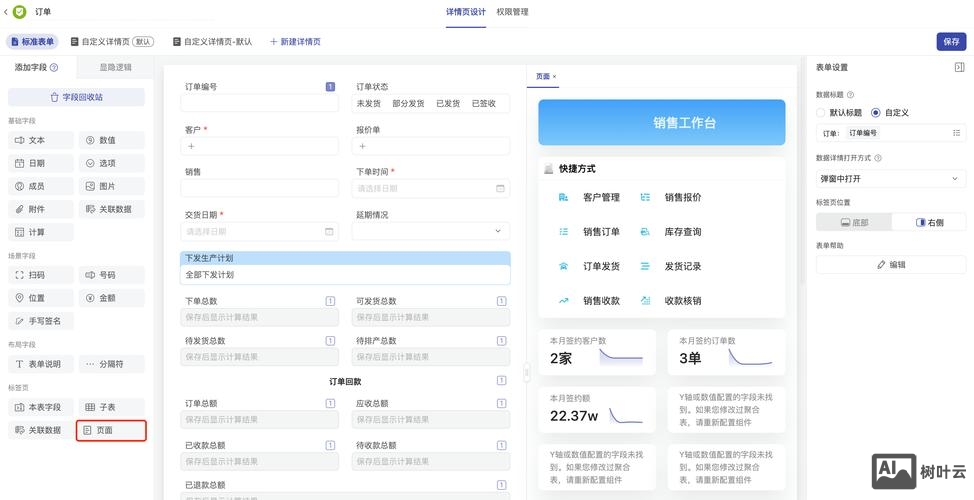Click the 保存 button

pyautogui.click(x=951, y=42)
